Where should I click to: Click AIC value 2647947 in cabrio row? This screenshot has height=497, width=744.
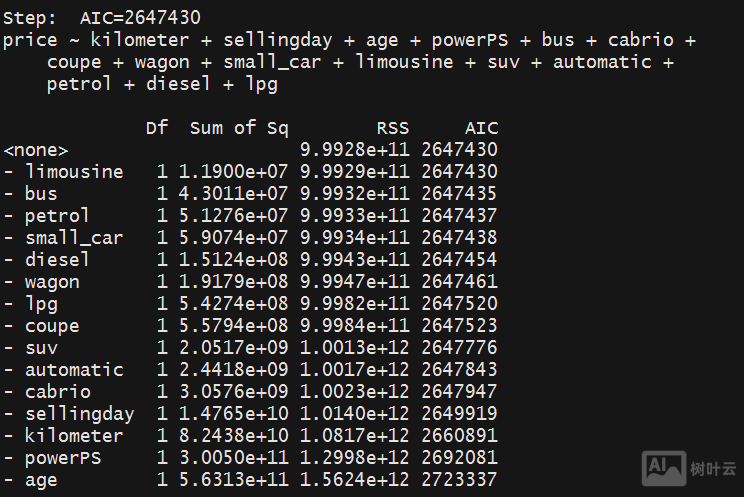(459, 392)
